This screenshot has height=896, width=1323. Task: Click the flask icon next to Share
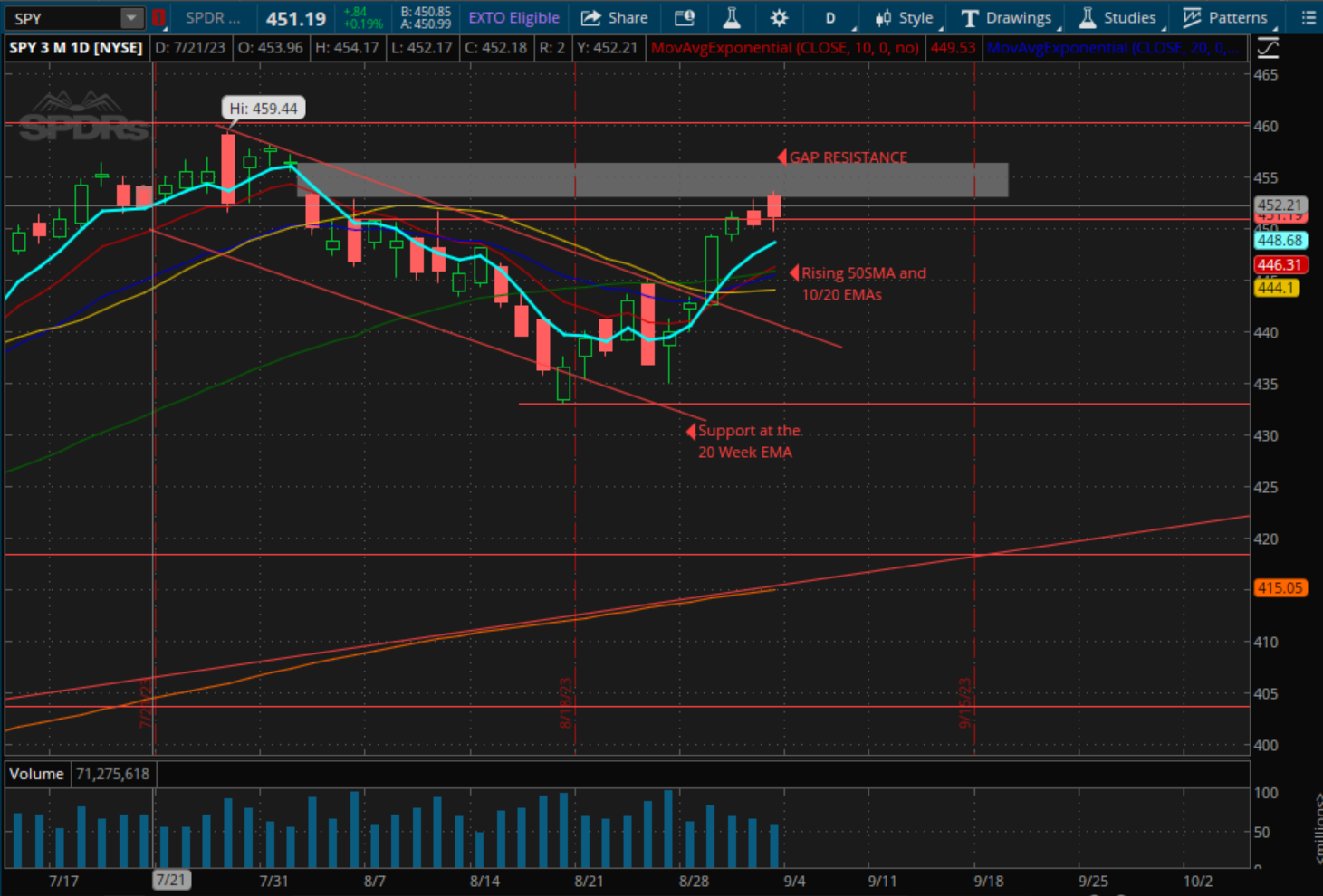732,18
